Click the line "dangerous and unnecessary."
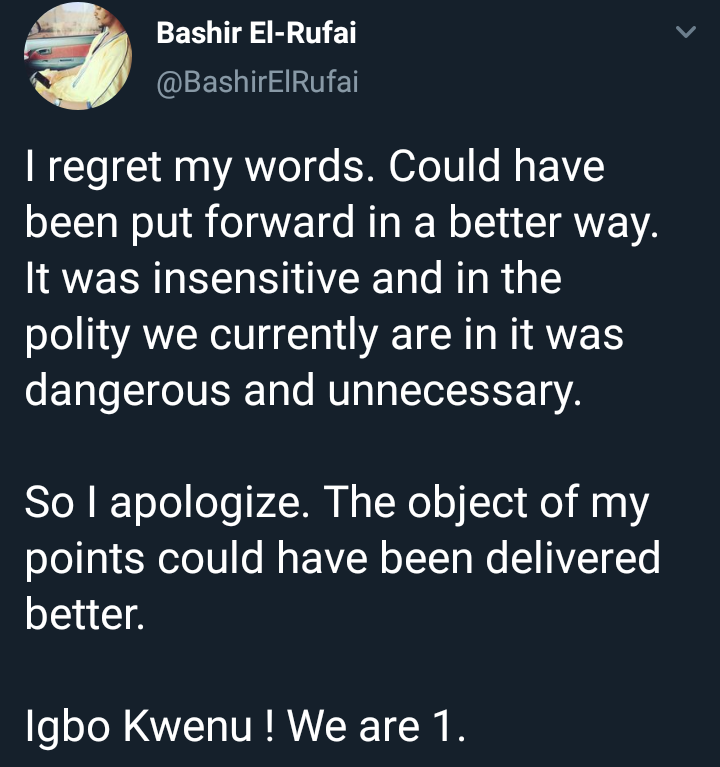The width and height of the screenshot is (720, 767). click(x=302, y=391)
